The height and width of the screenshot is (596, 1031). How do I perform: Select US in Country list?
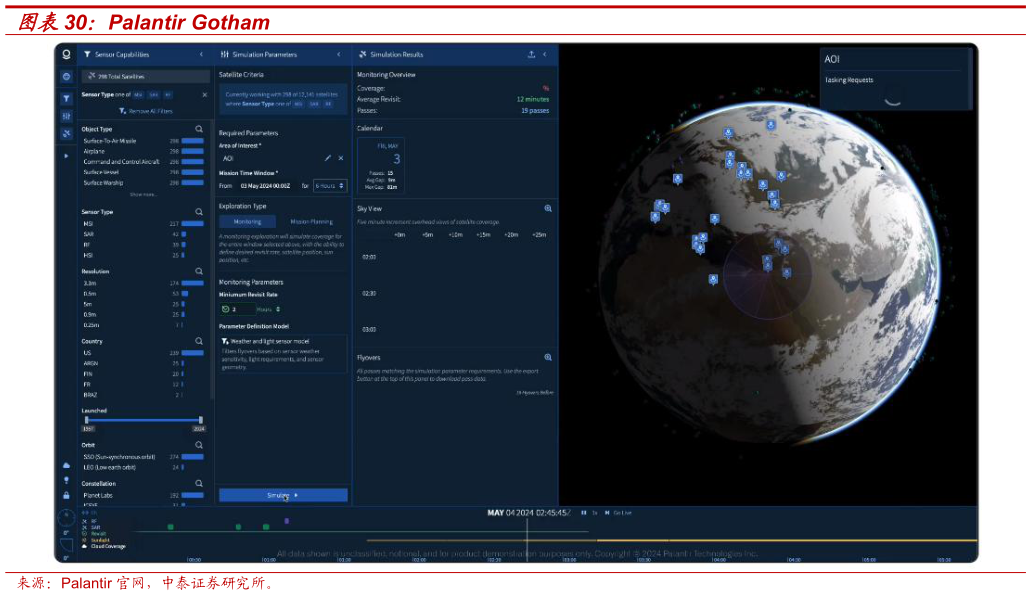(x=143, y=353)
